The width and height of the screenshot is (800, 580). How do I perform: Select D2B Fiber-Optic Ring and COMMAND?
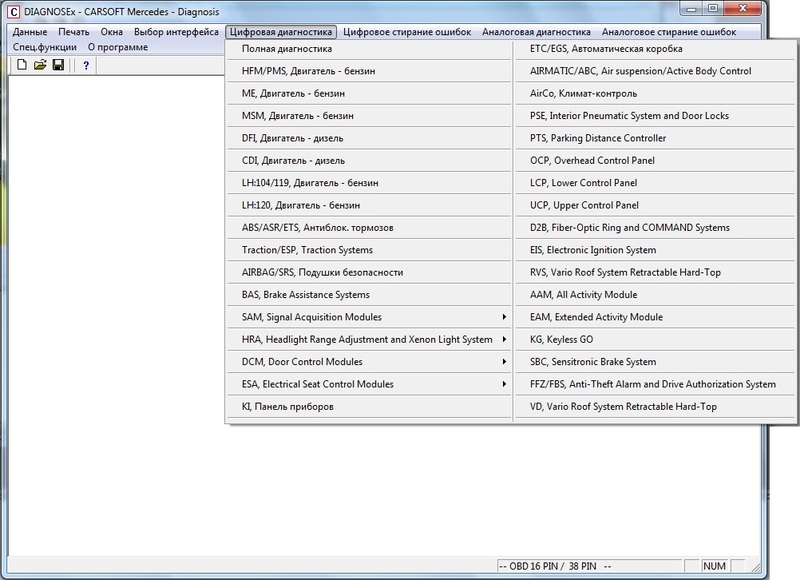pyautogui.click(x=655, y=228)
